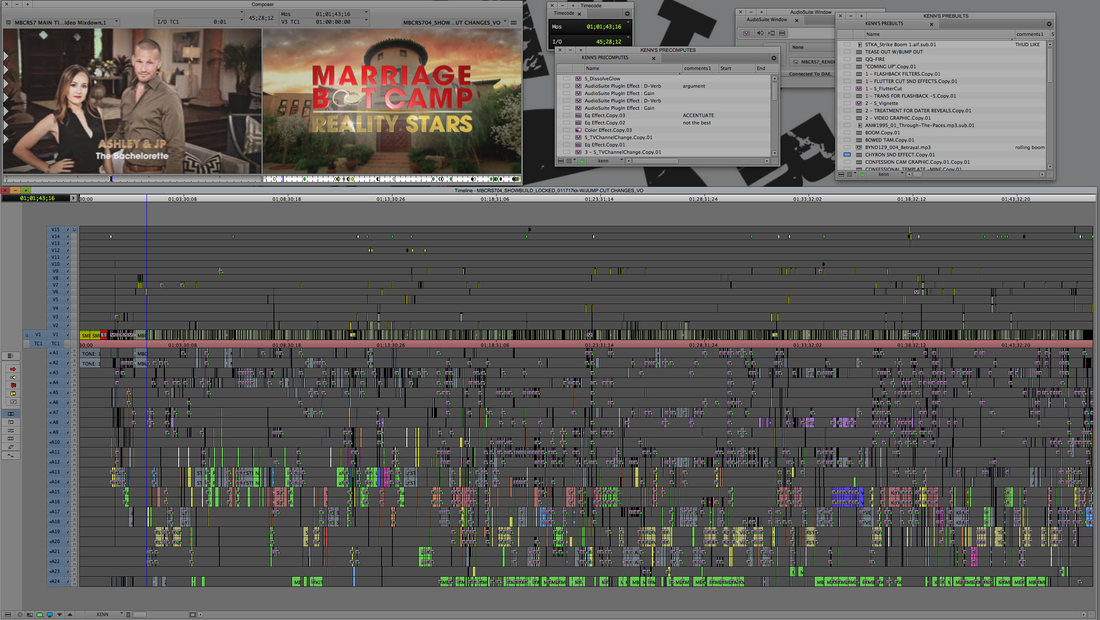The height and width of the screenshot is (620, 1100).
Task: Select the Lift/Overwrite red arrow segment tool
Action: tap(13, 369)
